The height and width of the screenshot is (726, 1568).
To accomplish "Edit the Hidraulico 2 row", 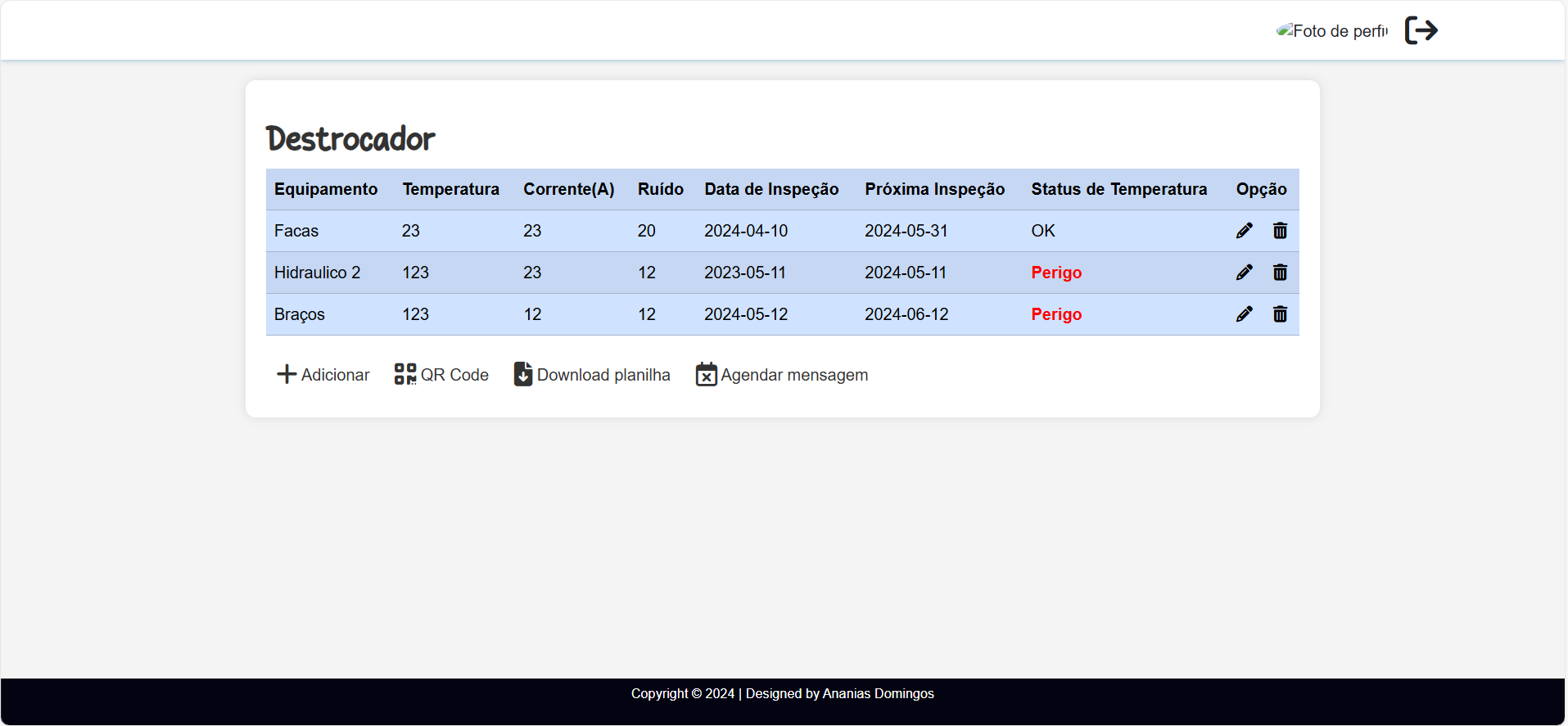I will pos(1244,273).
